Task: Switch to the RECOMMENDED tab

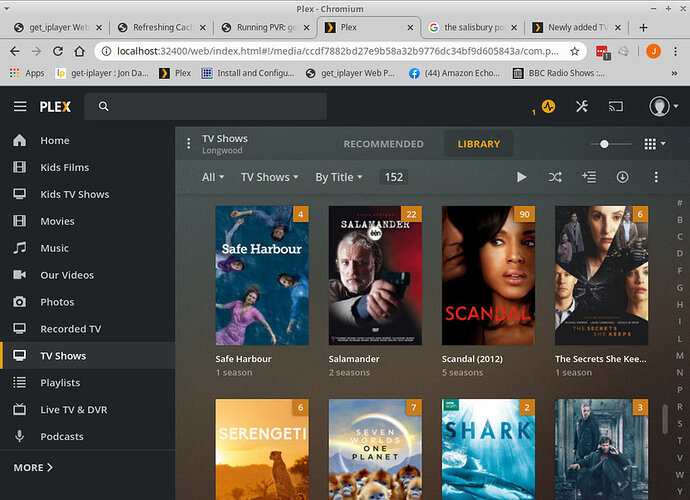Action: coord(383,144)
